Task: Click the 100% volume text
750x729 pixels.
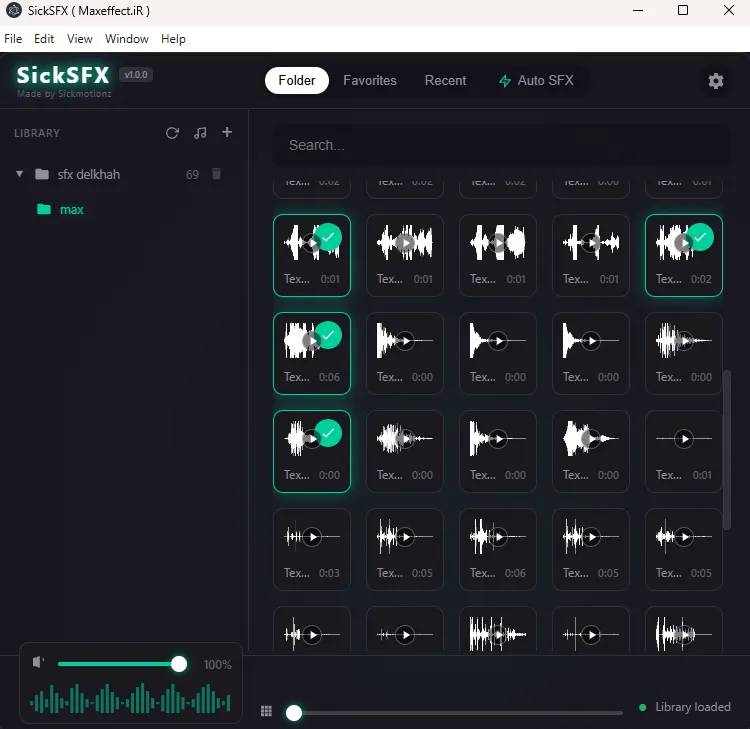Action: 217,664
